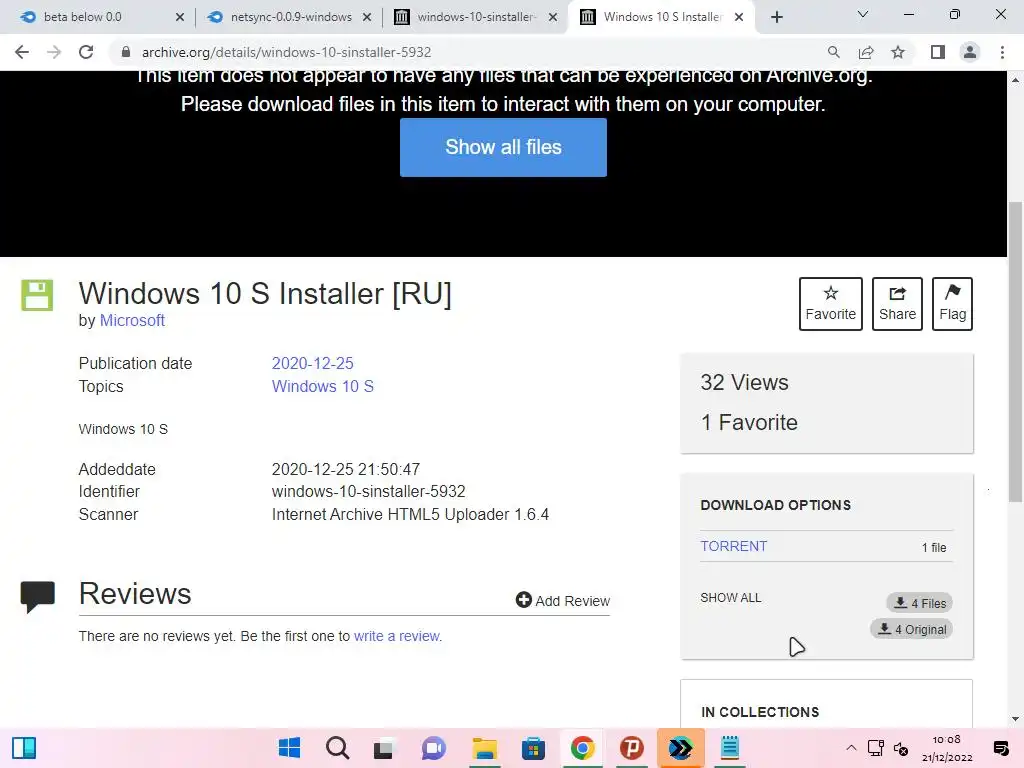Image resolution: width=1024 pixels, height=768 pixels.
Task: Open Chrome zoom search icon in address bar
Action: [x=833, y=52]
